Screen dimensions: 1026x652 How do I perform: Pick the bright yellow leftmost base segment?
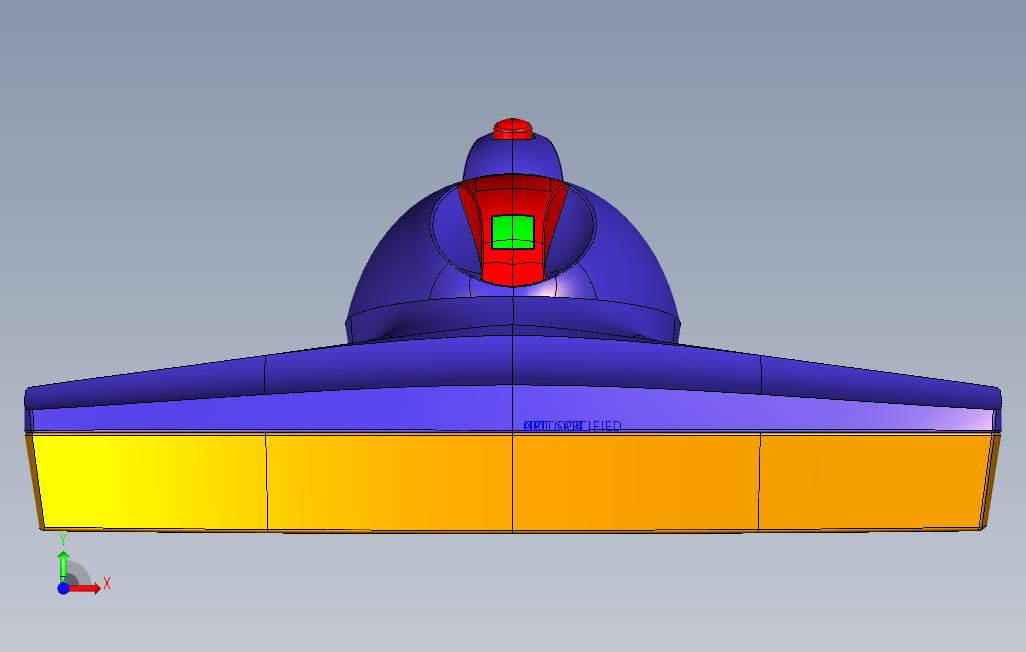click(x=150, y=480)
